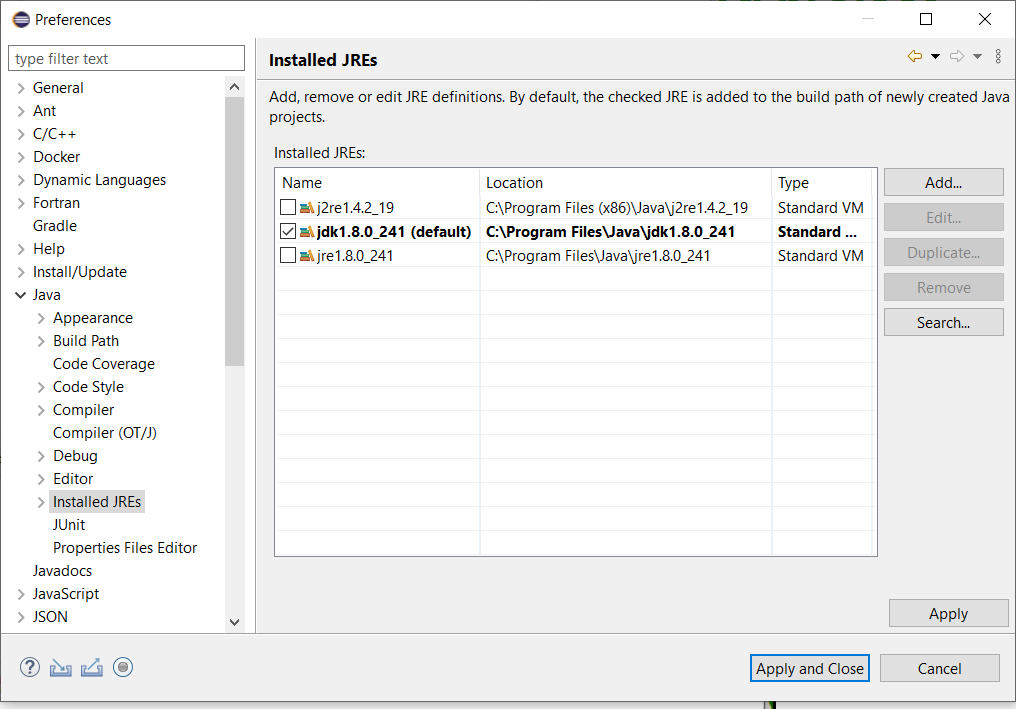Viewport: 1016px width, 709px height.
Task: Click the yellow back navigation arrow
Action: coord(914,57)
